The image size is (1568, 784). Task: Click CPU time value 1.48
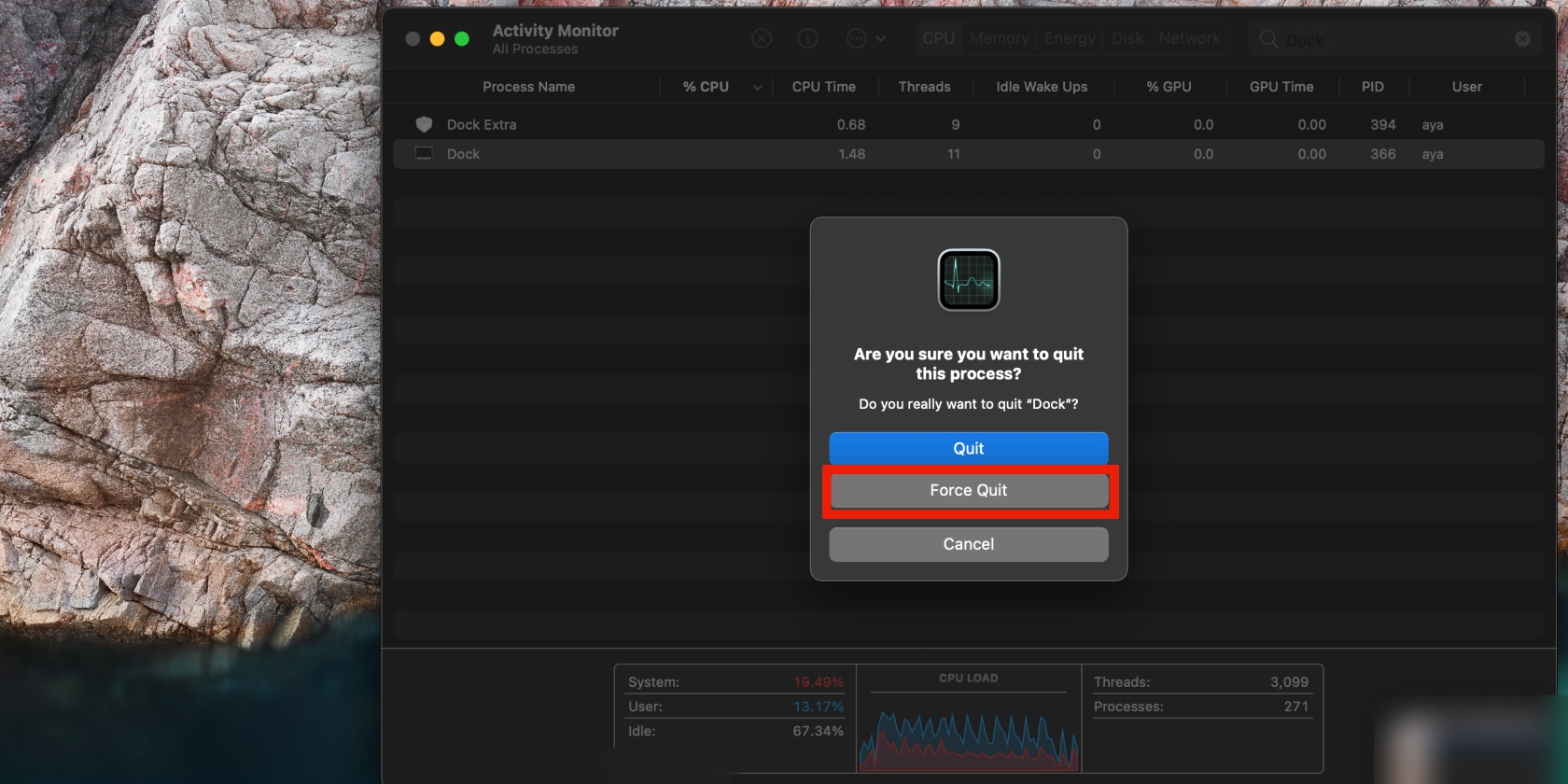(851, 154)
